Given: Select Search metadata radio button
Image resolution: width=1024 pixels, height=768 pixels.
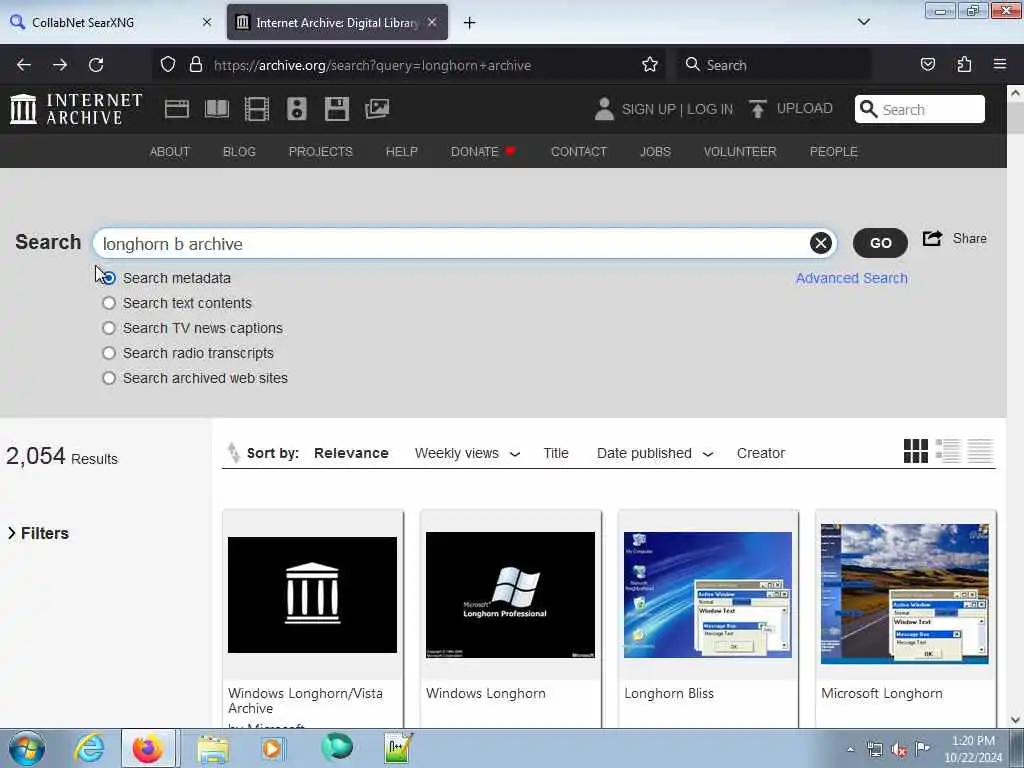Looking at the screenshot, I should coord(109,278).
